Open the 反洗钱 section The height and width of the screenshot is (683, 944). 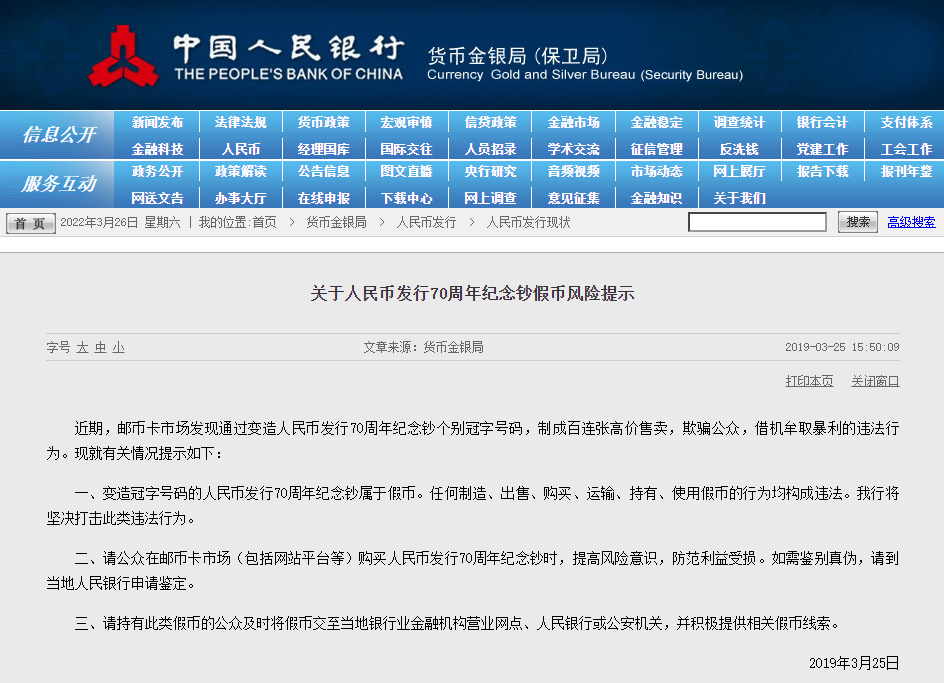(x=739, y=149)
